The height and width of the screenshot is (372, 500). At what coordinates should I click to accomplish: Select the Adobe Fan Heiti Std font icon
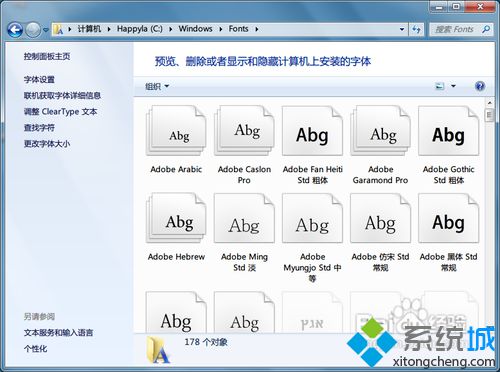pyautogui.click(x=312, y=131)
